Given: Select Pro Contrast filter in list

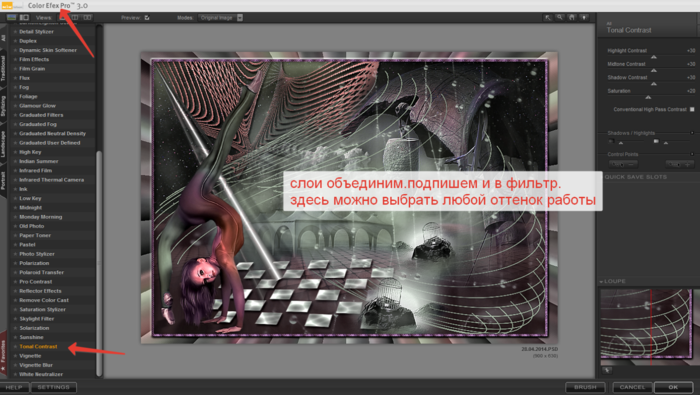Looking at the screenshot, I should (x=36, y=282).
